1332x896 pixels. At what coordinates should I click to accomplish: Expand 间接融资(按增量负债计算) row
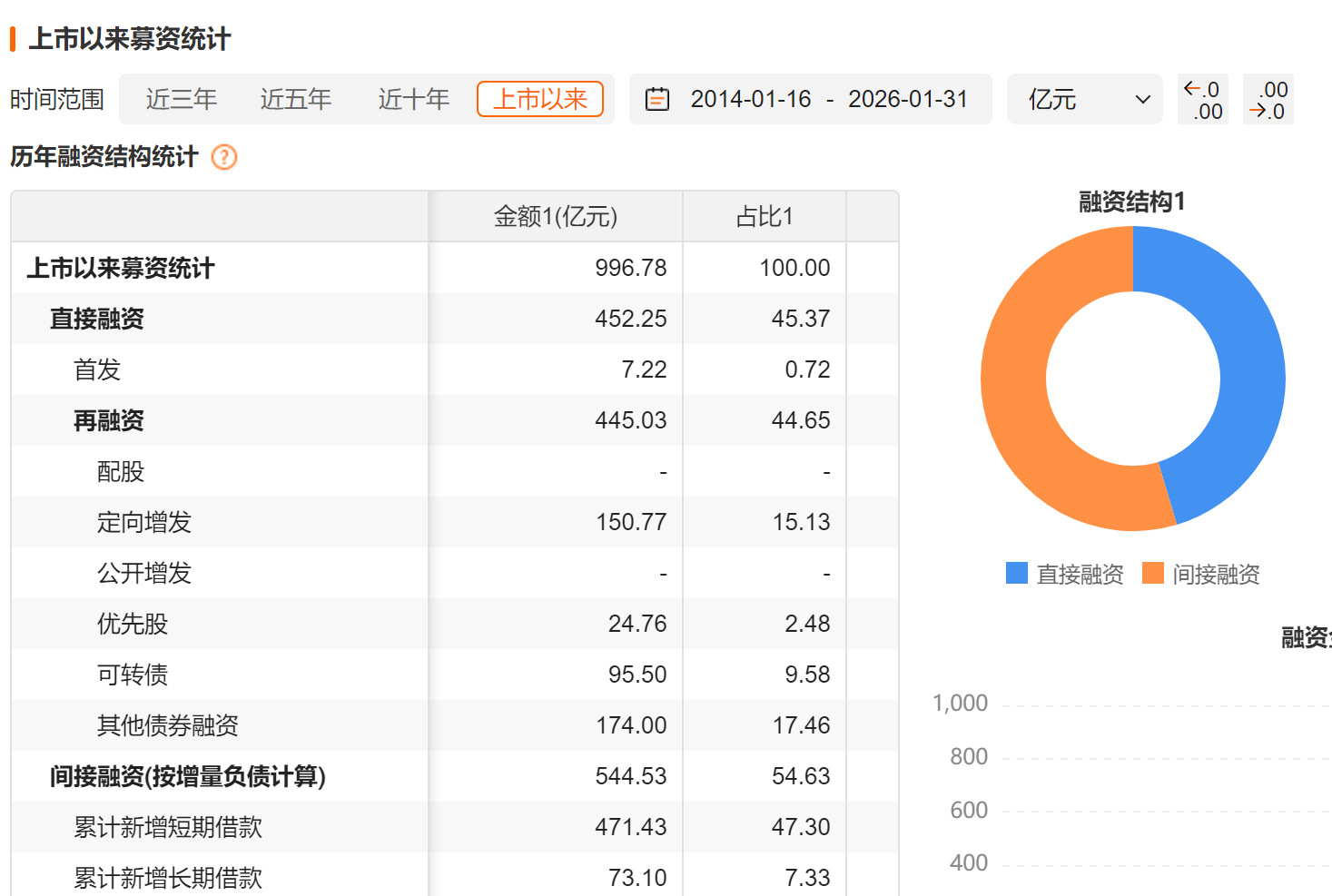(187, 776)
